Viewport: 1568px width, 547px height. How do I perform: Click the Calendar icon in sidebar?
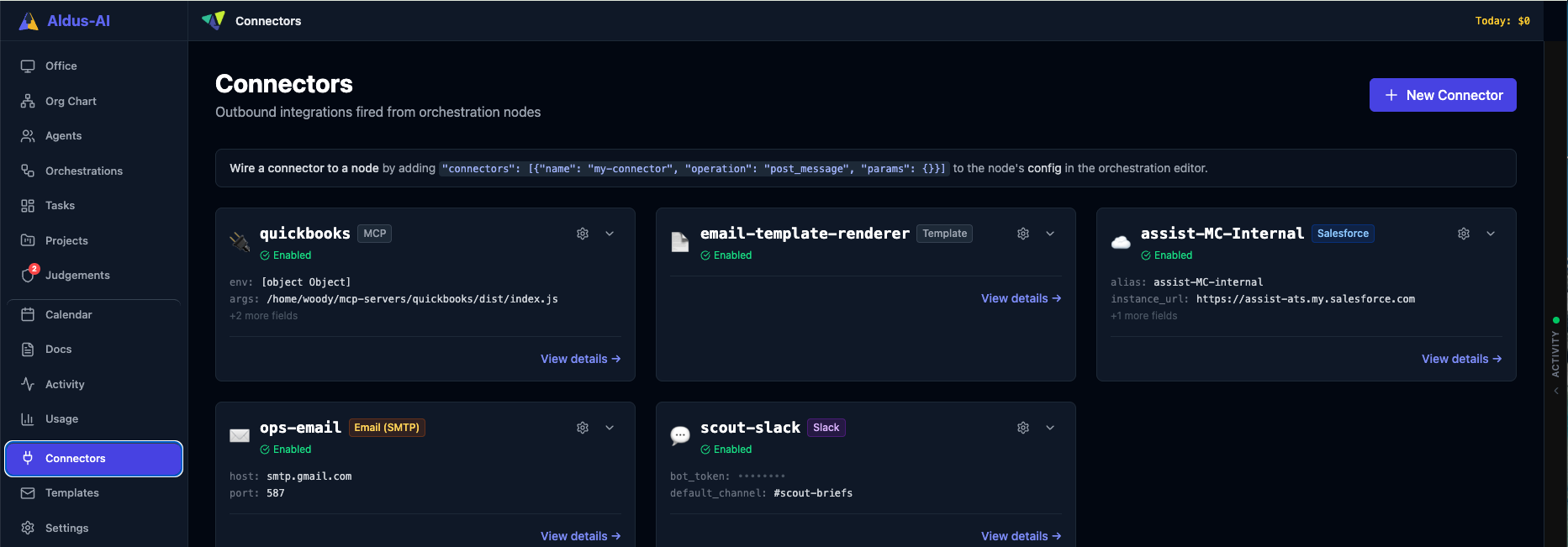(28, 314)
